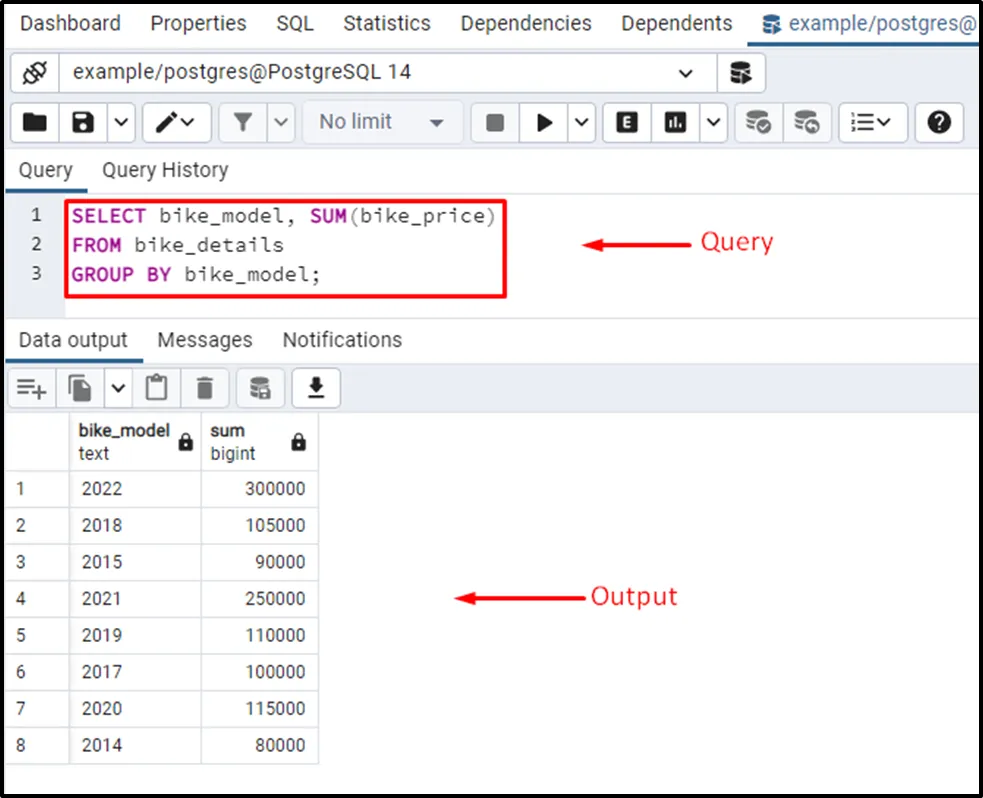
Task: Click the Explain (E) icon
Action: tap(627, 122)
